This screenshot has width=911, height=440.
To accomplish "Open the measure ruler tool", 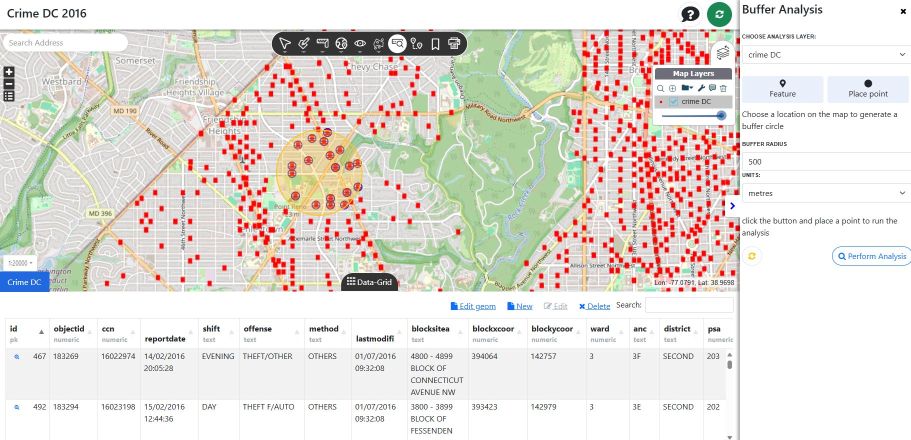I will click(323, 43).
